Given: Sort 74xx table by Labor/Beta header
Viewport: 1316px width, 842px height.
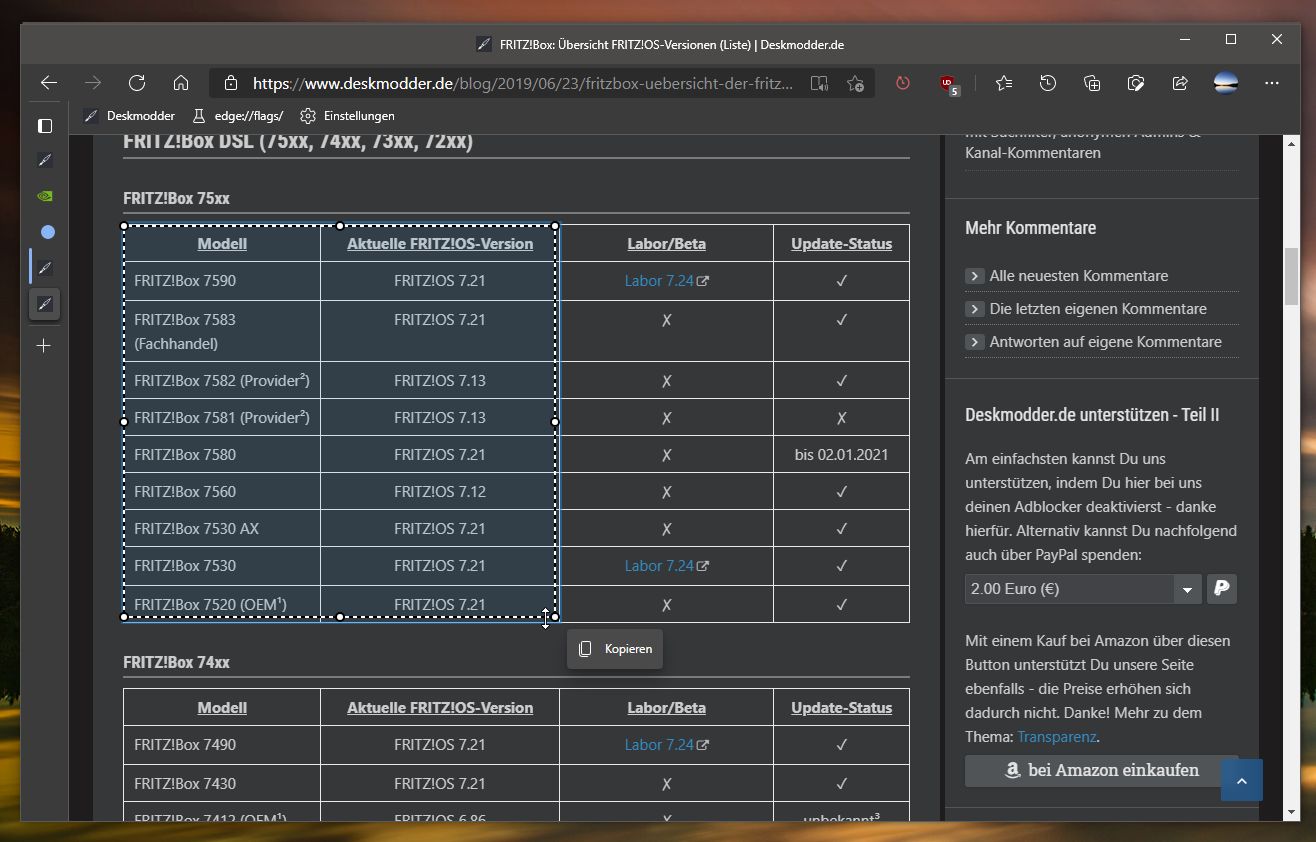Looking at the screenshot, I should 666,707.
